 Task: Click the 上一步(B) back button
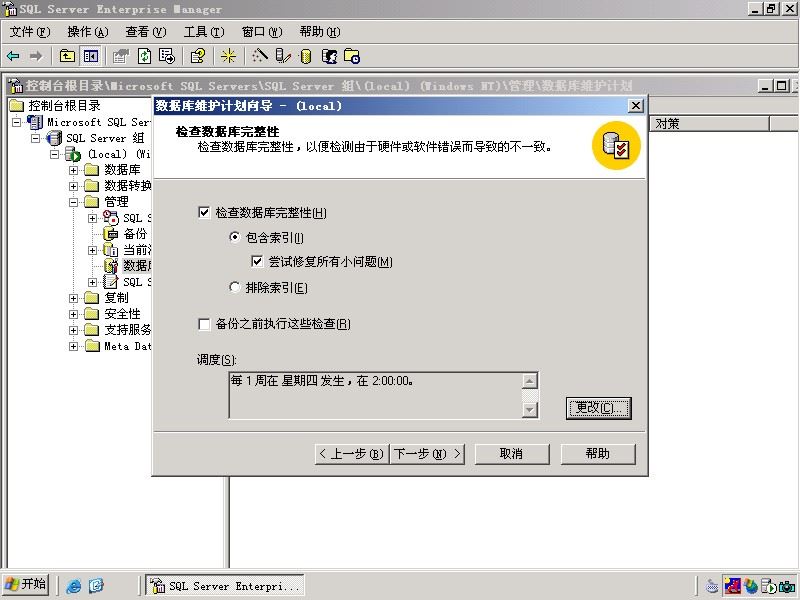click(352, 454)
